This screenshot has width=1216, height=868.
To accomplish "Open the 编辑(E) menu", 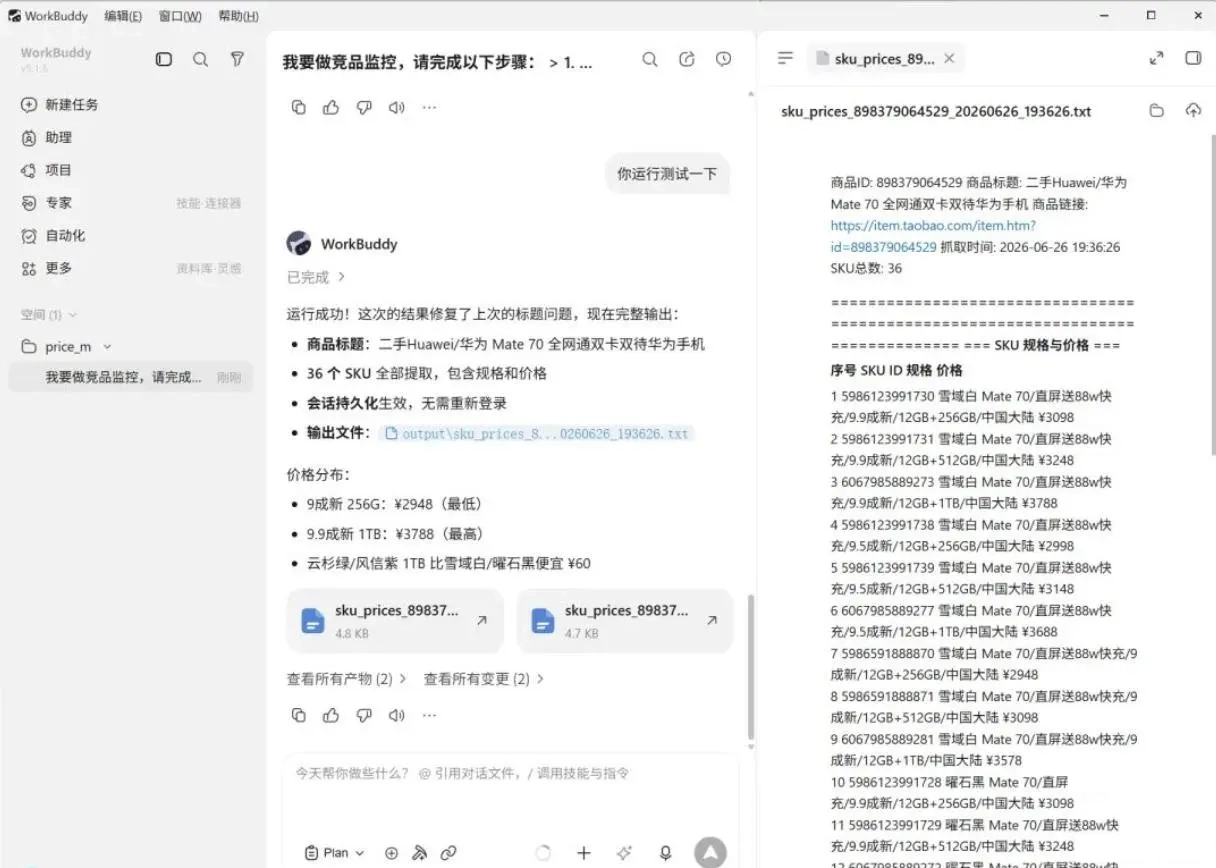I will pos(123,16).
